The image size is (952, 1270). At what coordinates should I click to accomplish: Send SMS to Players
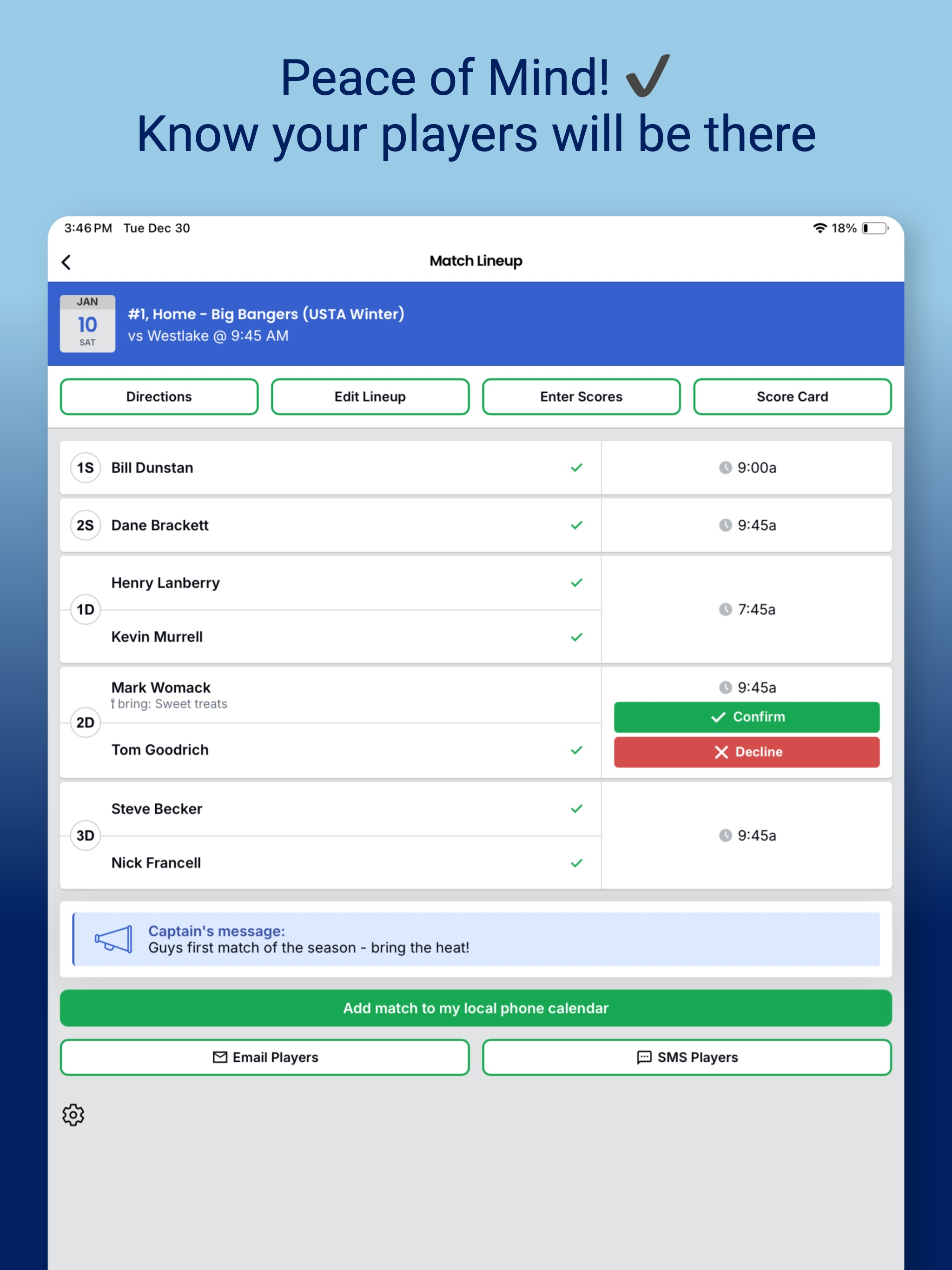pos(687,1057)
